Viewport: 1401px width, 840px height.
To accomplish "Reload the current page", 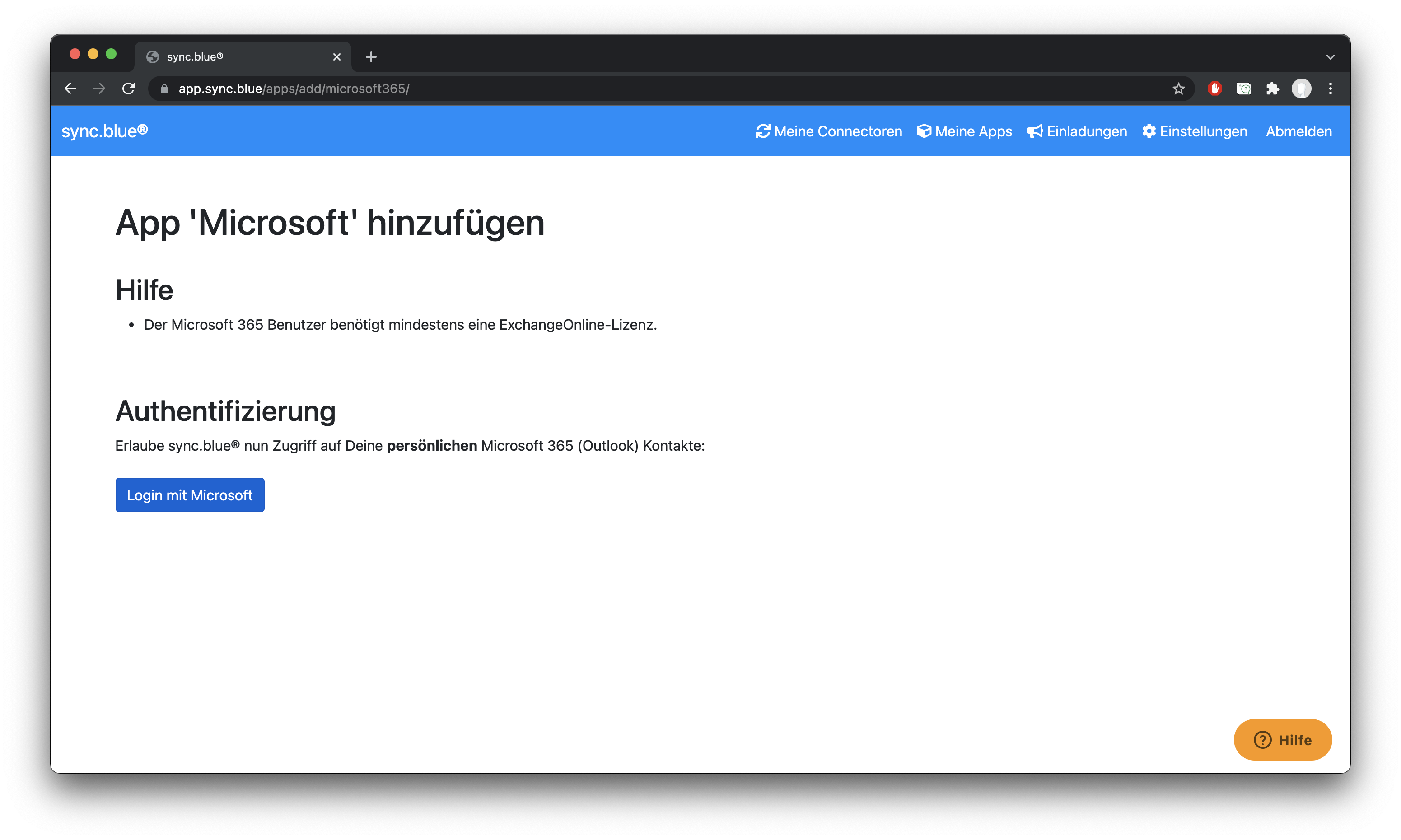I will [x=129, y=89].
